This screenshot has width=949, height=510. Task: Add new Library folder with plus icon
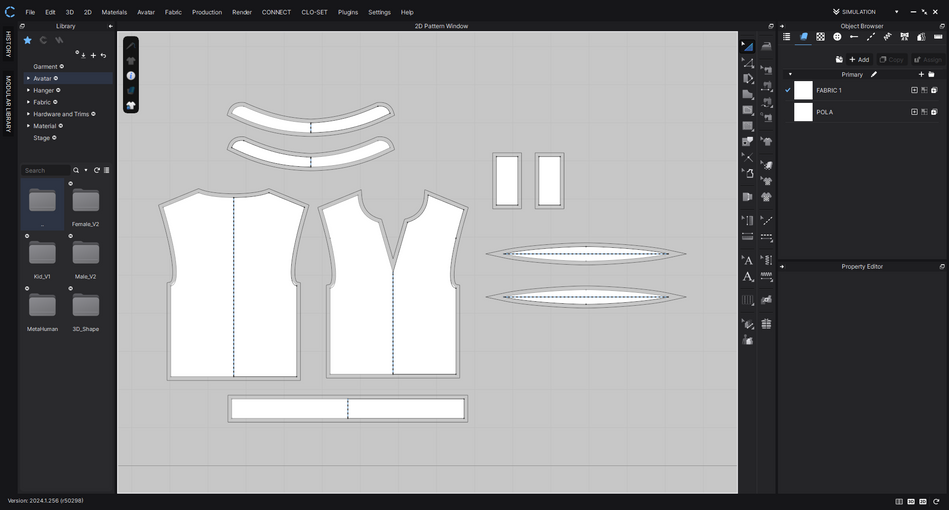tap(93, 55)
